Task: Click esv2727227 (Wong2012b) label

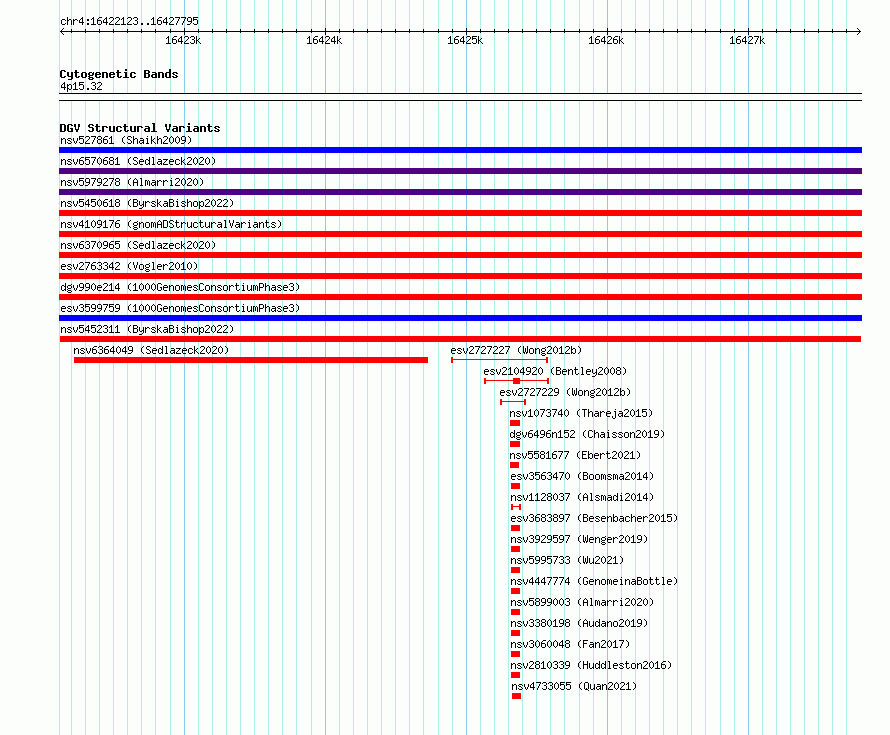Action: 516,350
